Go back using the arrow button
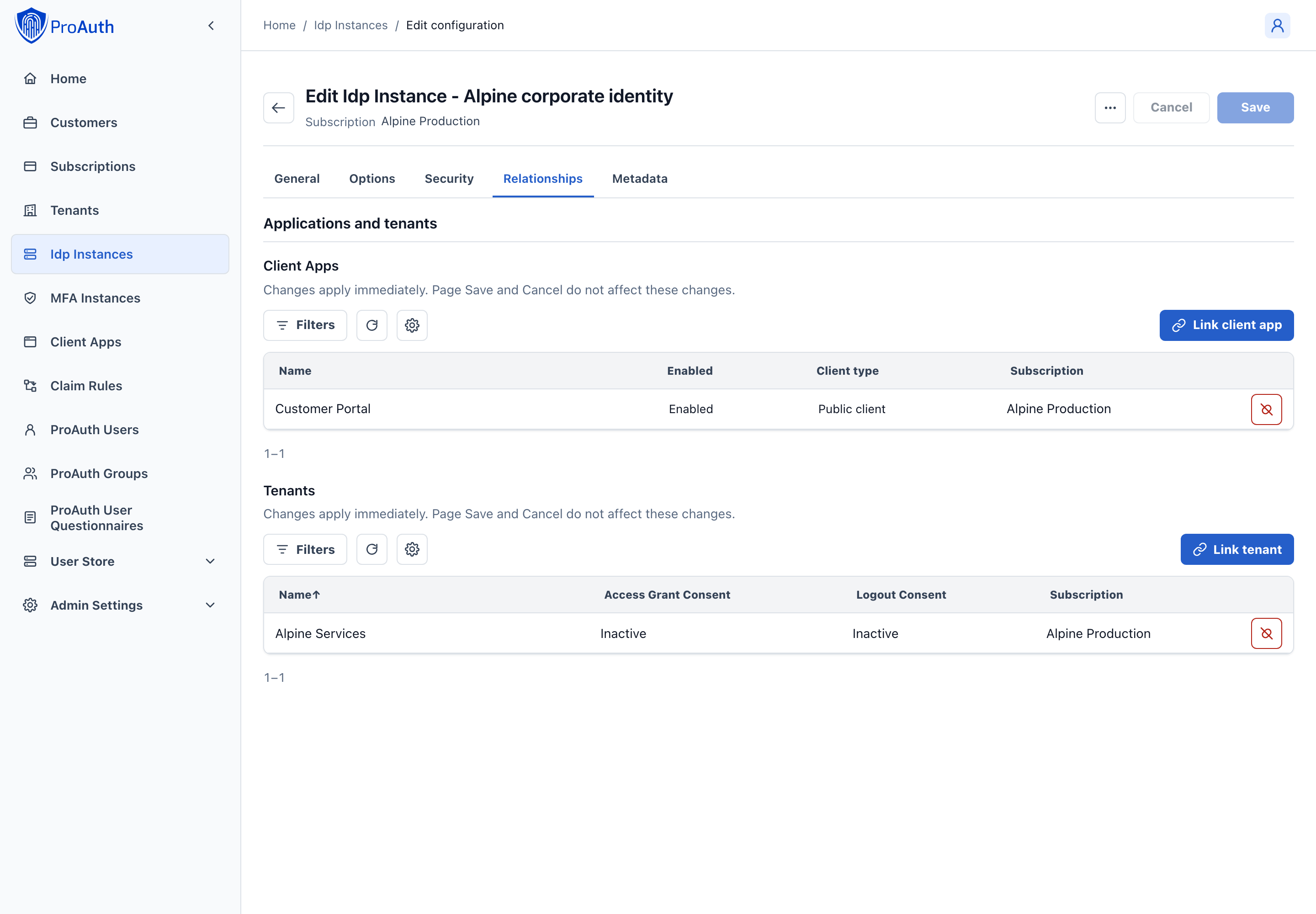The width and height of the screenshot is (1316, 914). pos(279,108)
